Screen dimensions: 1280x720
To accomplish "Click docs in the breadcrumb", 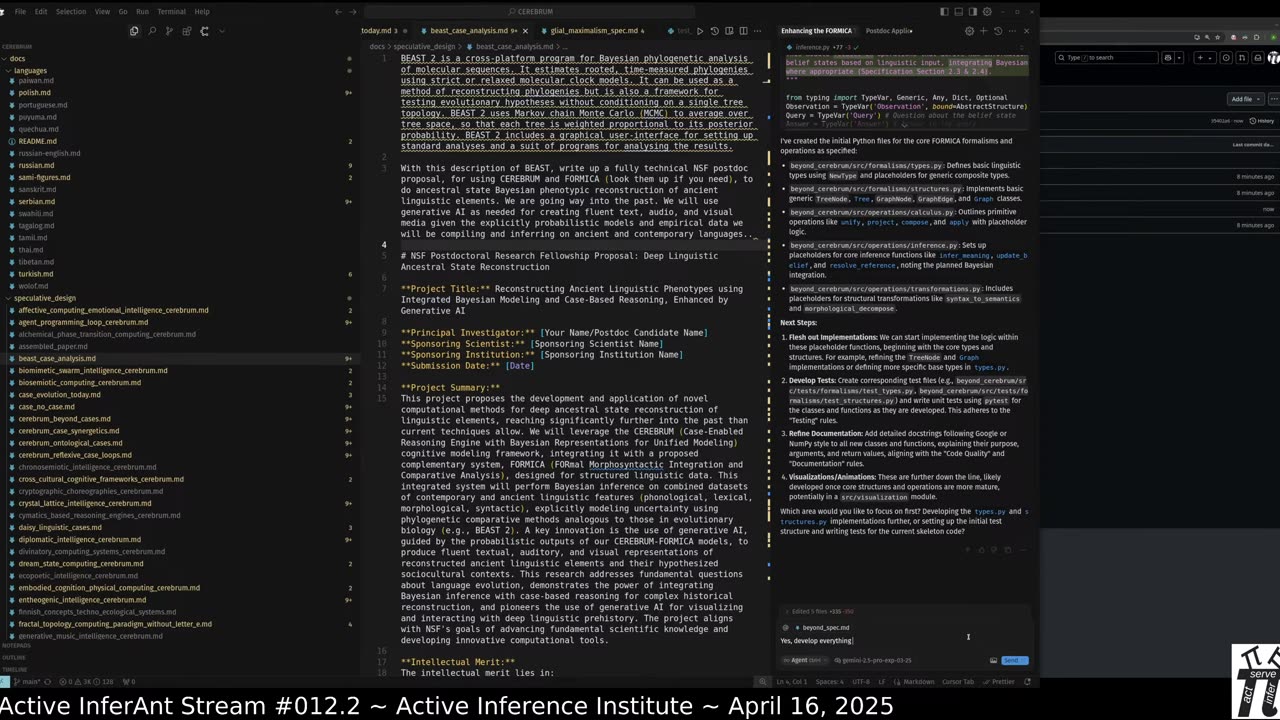I will click(377, 46).
